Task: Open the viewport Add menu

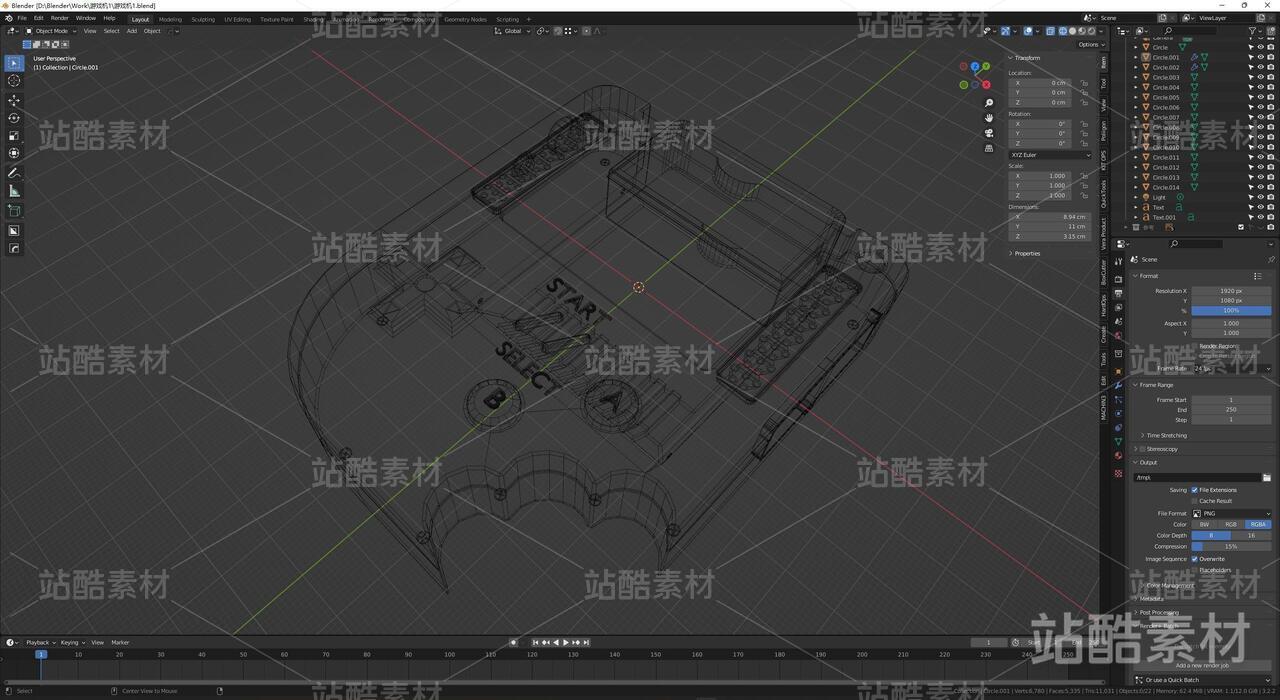Action: pyautogui.click(x=131, y=31)
